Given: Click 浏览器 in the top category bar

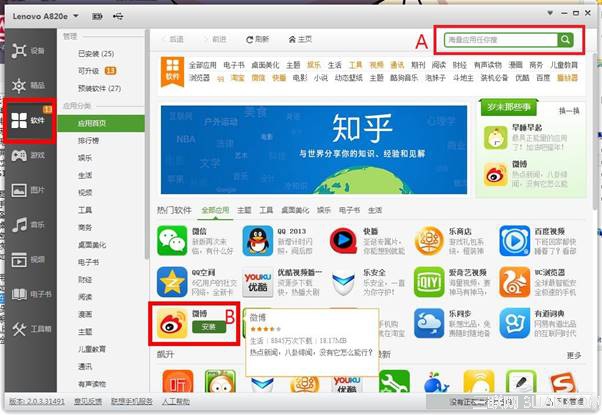Looking at the screenshot, I should coord(199,78).
